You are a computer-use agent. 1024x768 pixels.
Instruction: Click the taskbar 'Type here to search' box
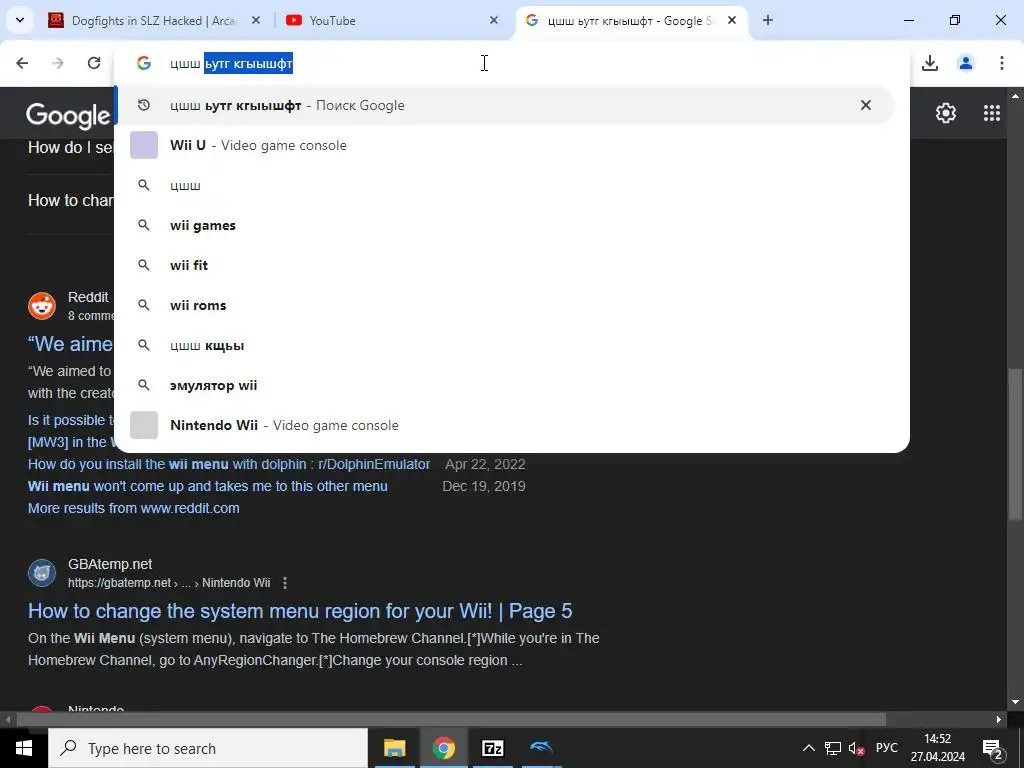click(x=208, y=748)
